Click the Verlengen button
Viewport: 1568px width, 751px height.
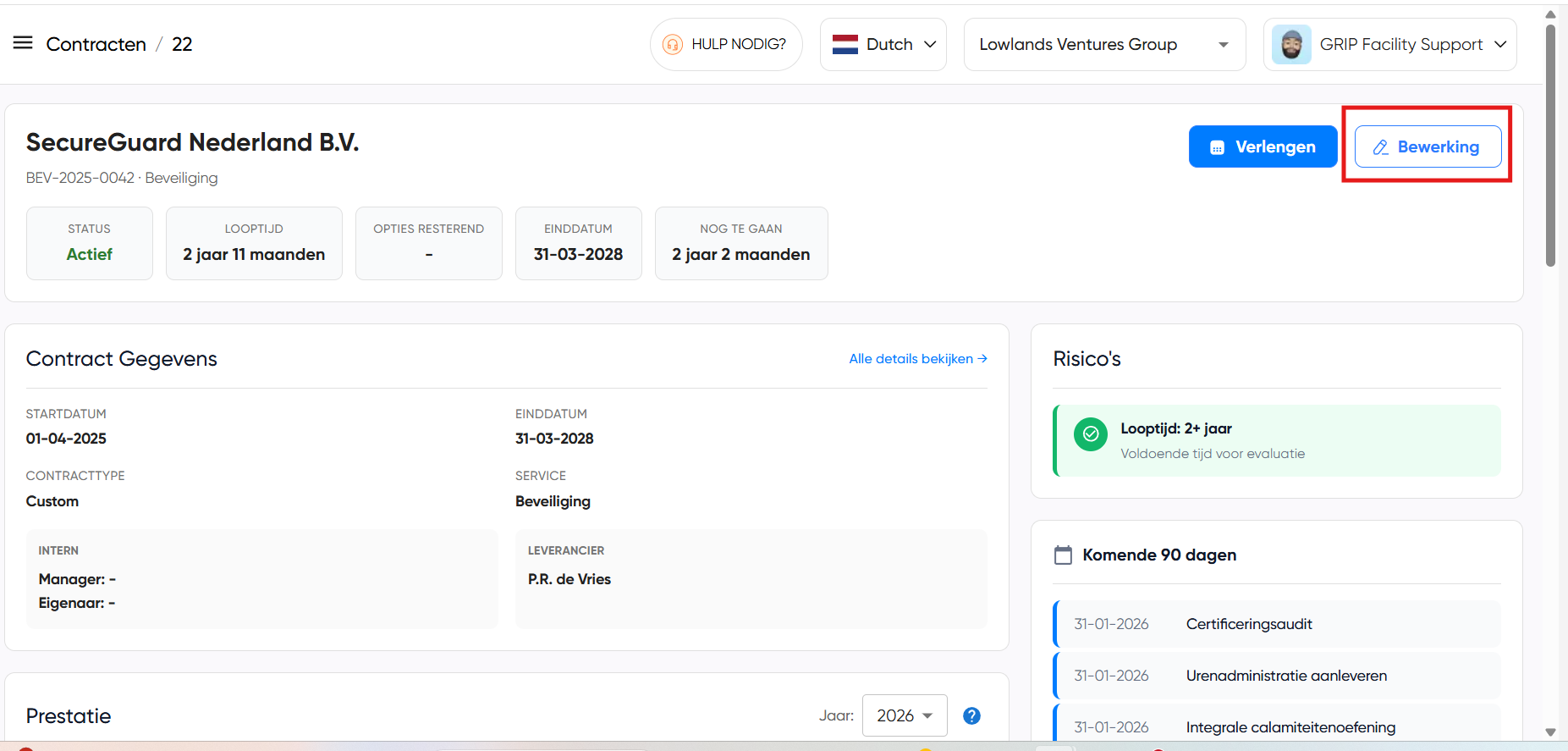tap(1263, 147)
